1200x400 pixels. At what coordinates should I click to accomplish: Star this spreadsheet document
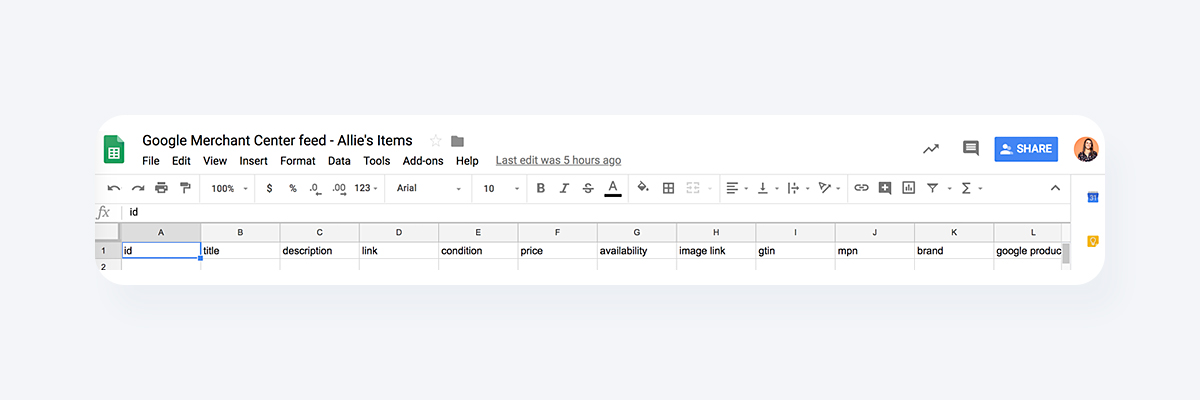[435, 141]
